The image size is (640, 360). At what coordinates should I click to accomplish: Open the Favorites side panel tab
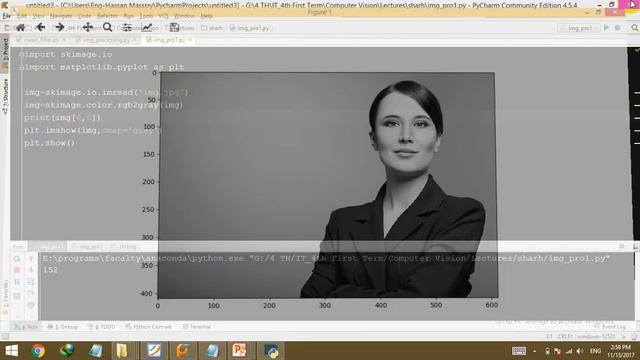5,297
